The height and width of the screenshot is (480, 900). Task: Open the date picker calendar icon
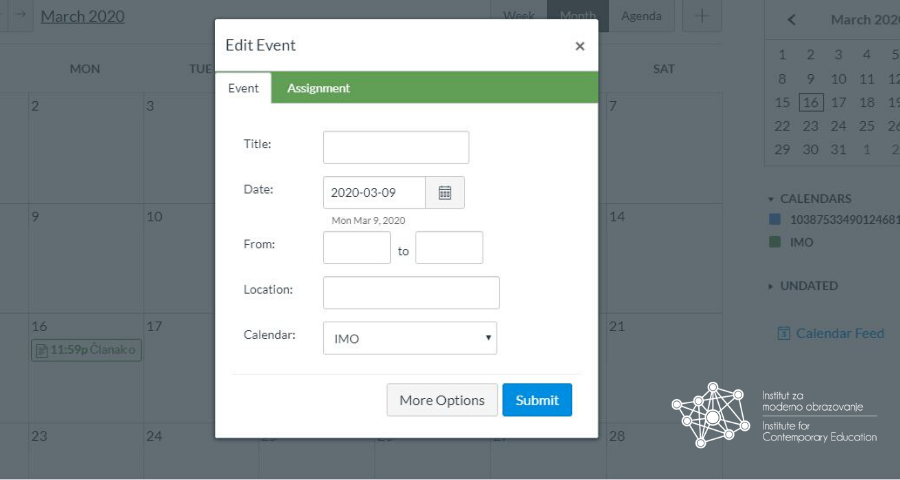445,192
